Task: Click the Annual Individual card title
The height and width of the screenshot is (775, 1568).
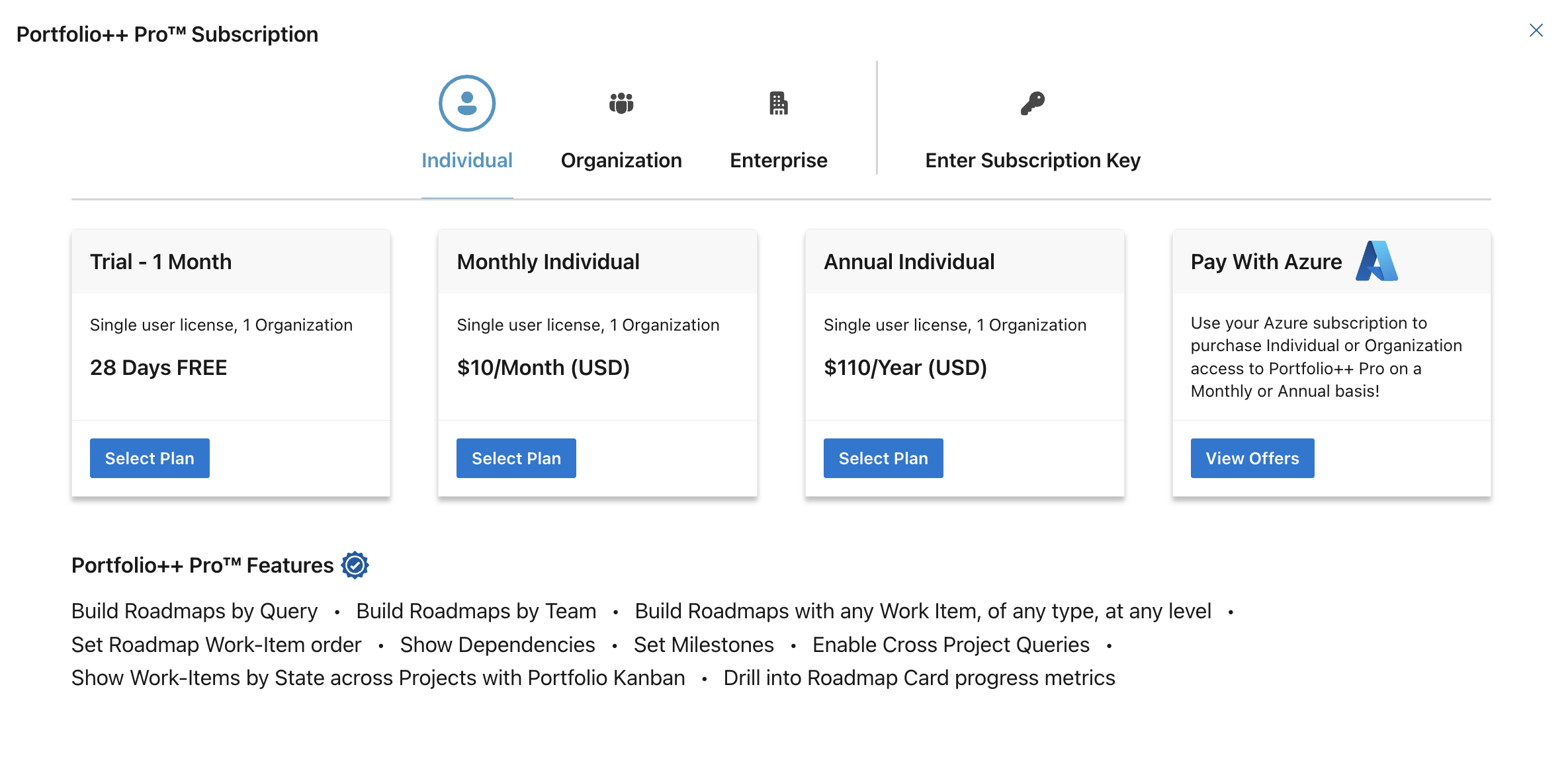Action: [909, 261]
